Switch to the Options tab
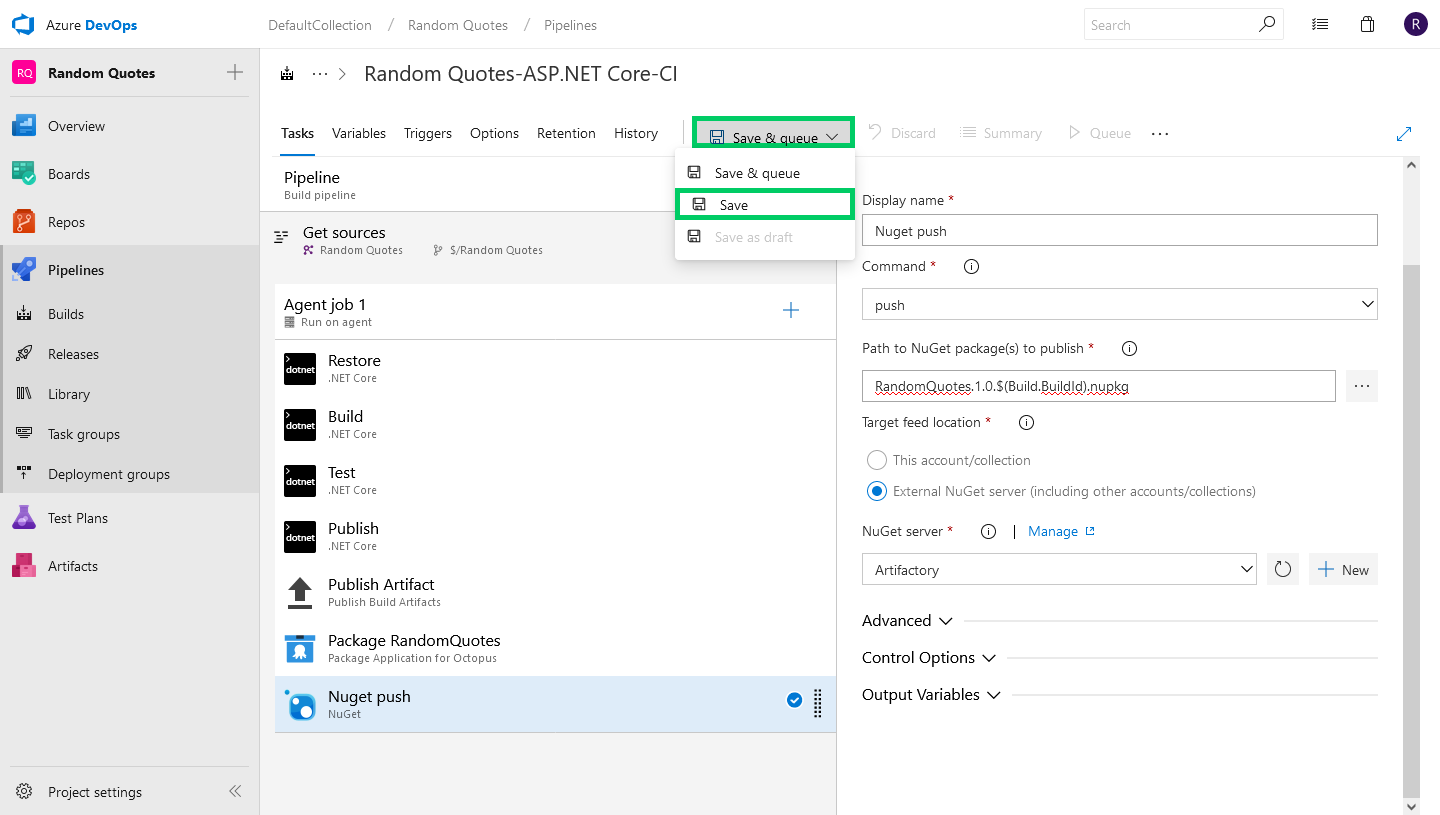Screen dimensions: 1440x815 click(494, 133)
